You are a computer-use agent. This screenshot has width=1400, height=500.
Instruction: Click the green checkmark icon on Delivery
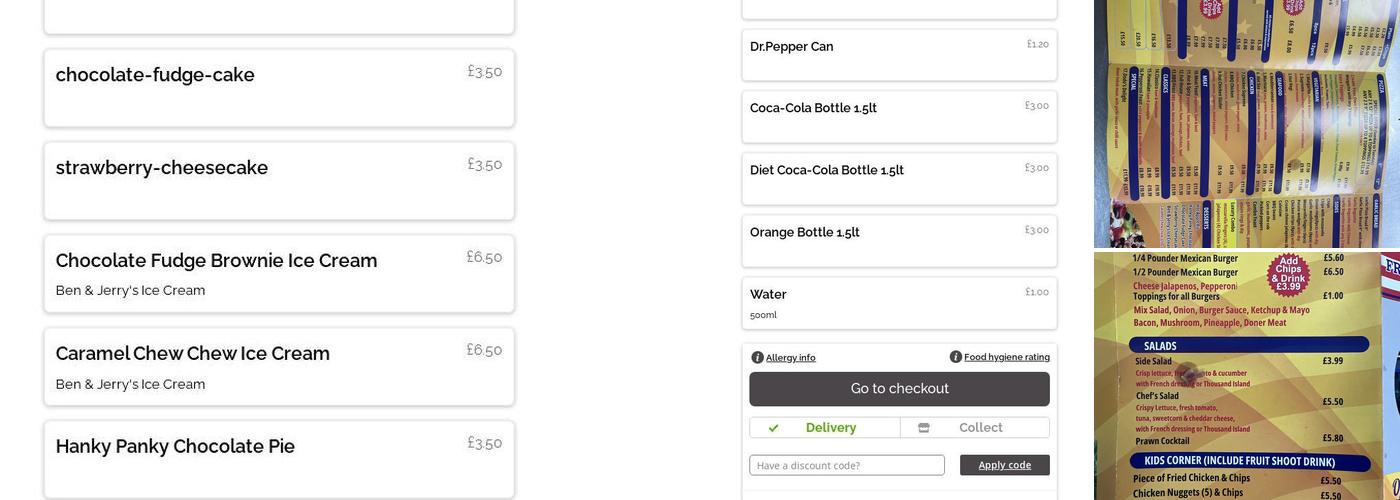coord(773,428)
